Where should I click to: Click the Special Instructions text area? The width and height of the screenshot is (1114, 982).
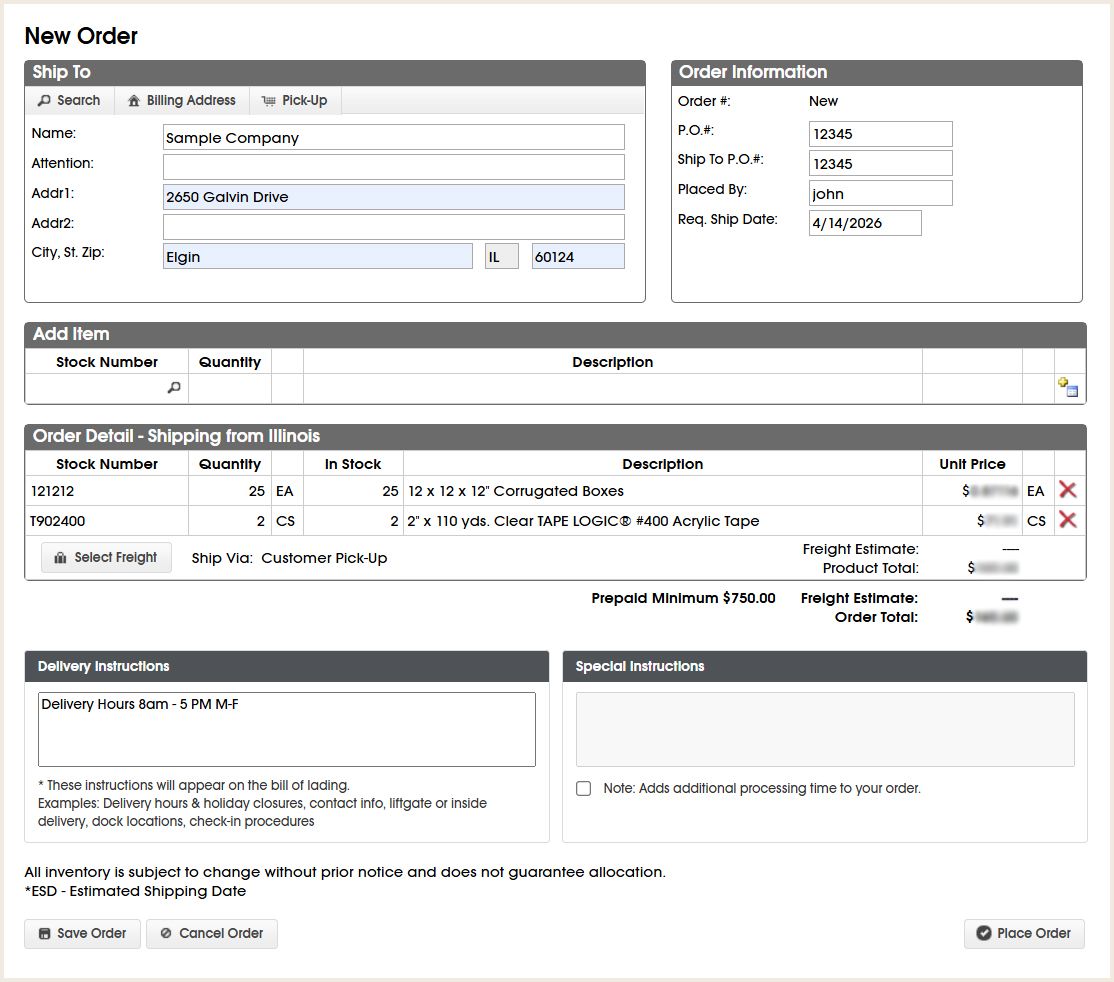tap(825, 730)
